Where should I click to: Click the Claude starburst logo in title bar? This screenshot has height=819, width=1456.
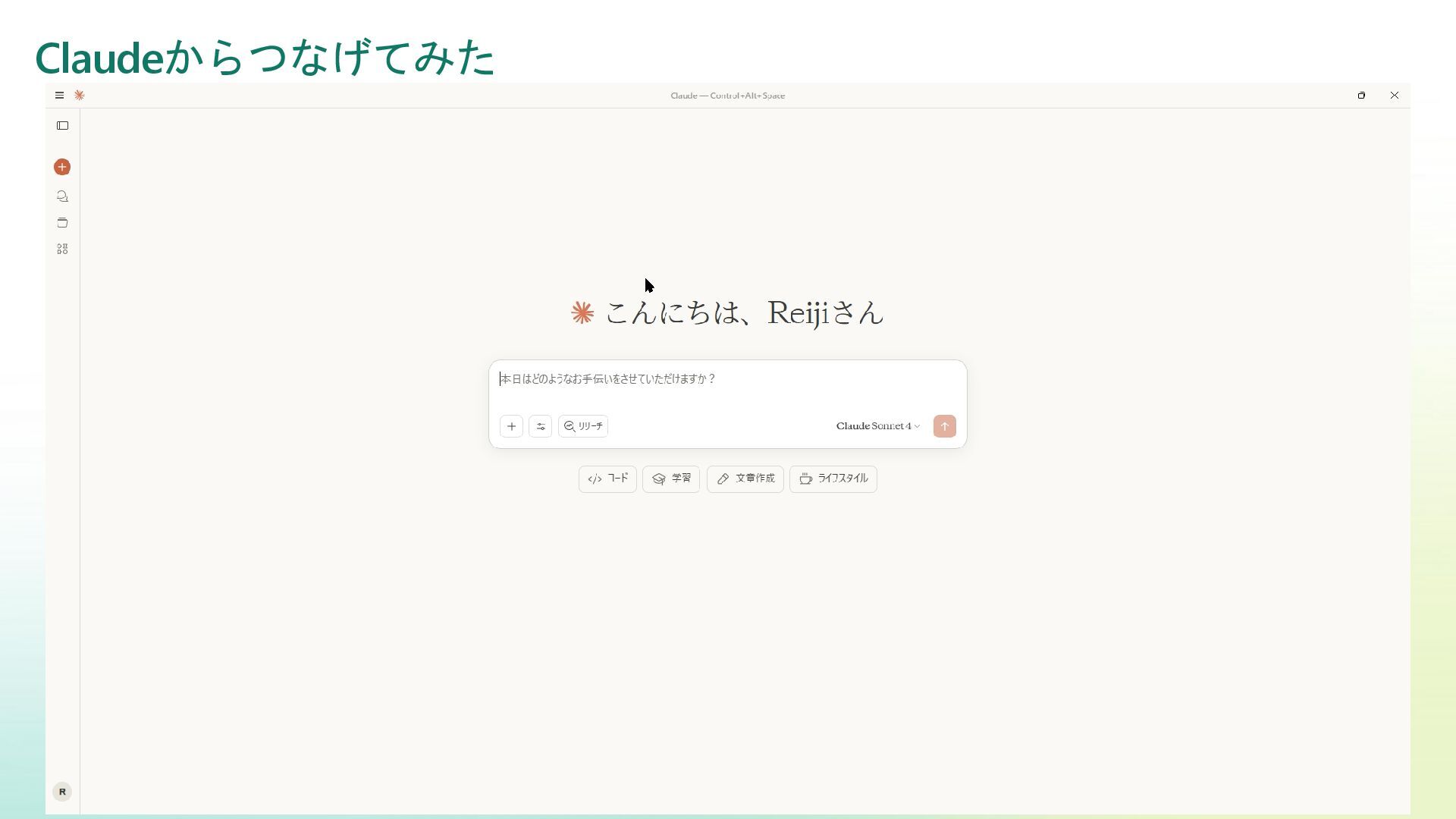pos(80,96)
